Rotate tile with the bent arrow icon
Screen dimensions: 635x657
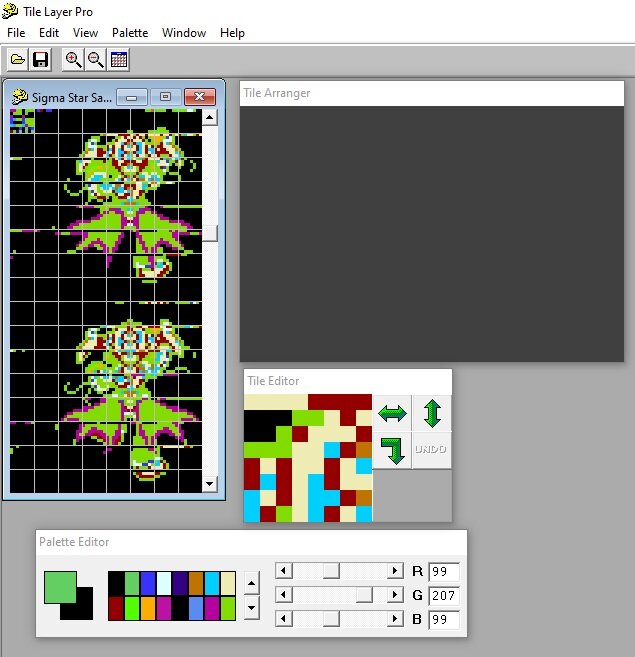[392, 450]
